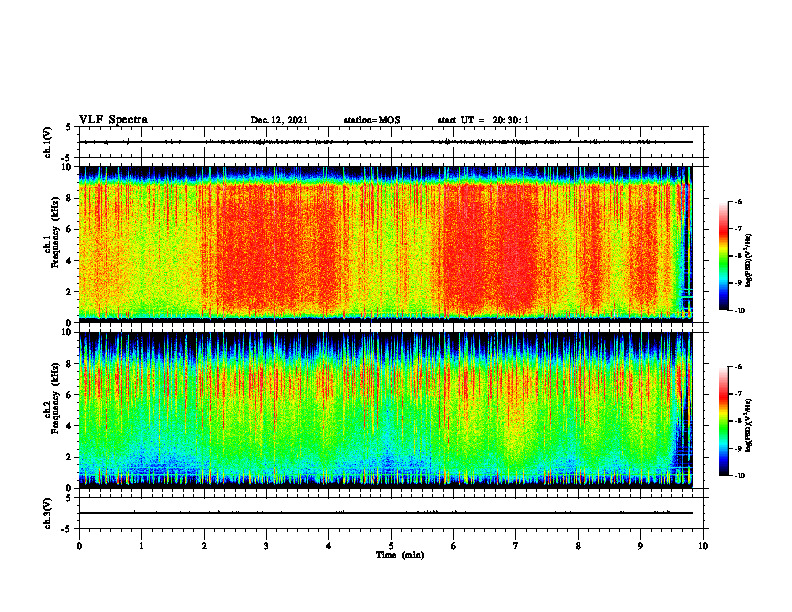Click the ch.1 color bar log(PSD) units label
This screenshot has height=612, width=792.
click(x=749, y=261)
